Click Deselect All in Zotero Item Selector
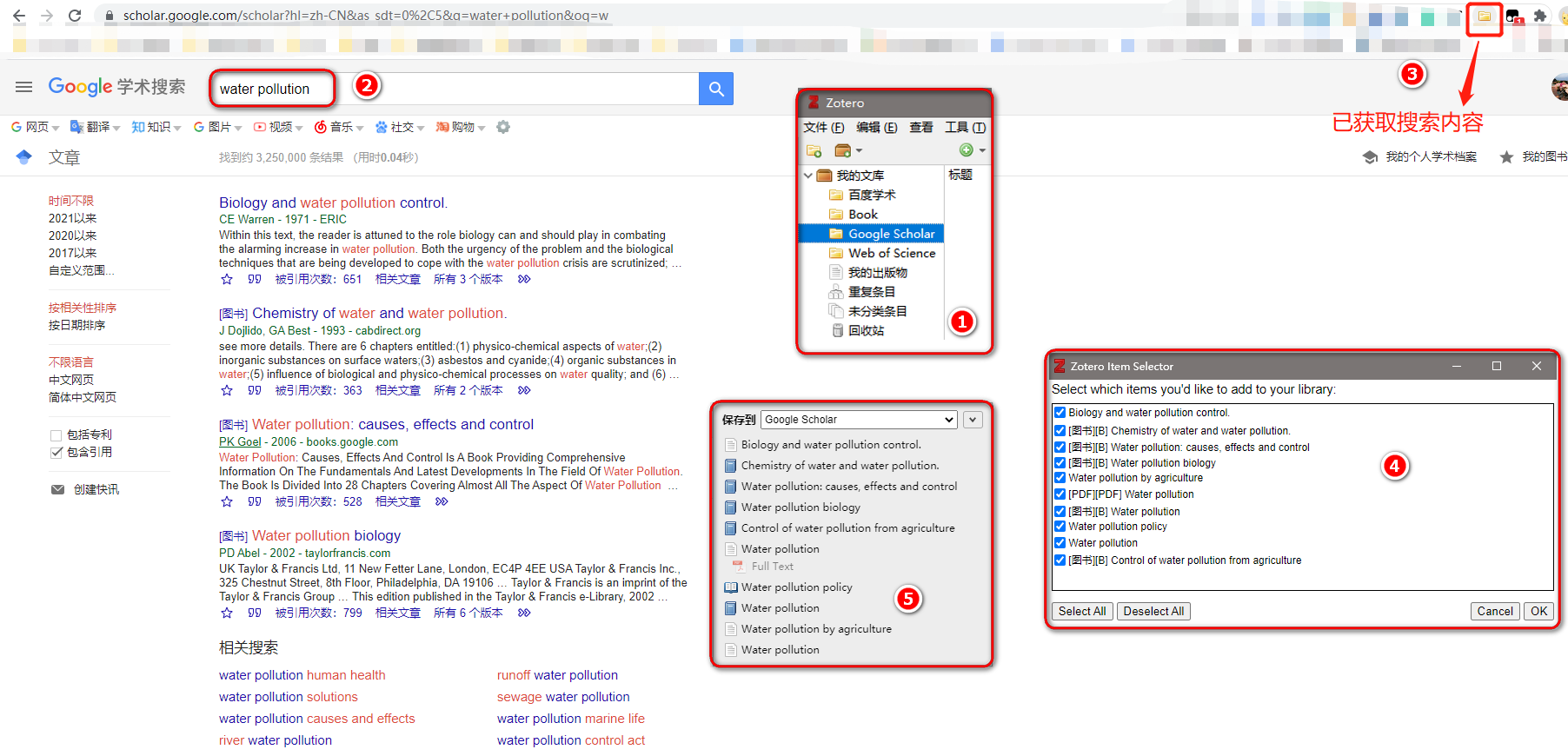The image size is (1568, 756). 1153,611
